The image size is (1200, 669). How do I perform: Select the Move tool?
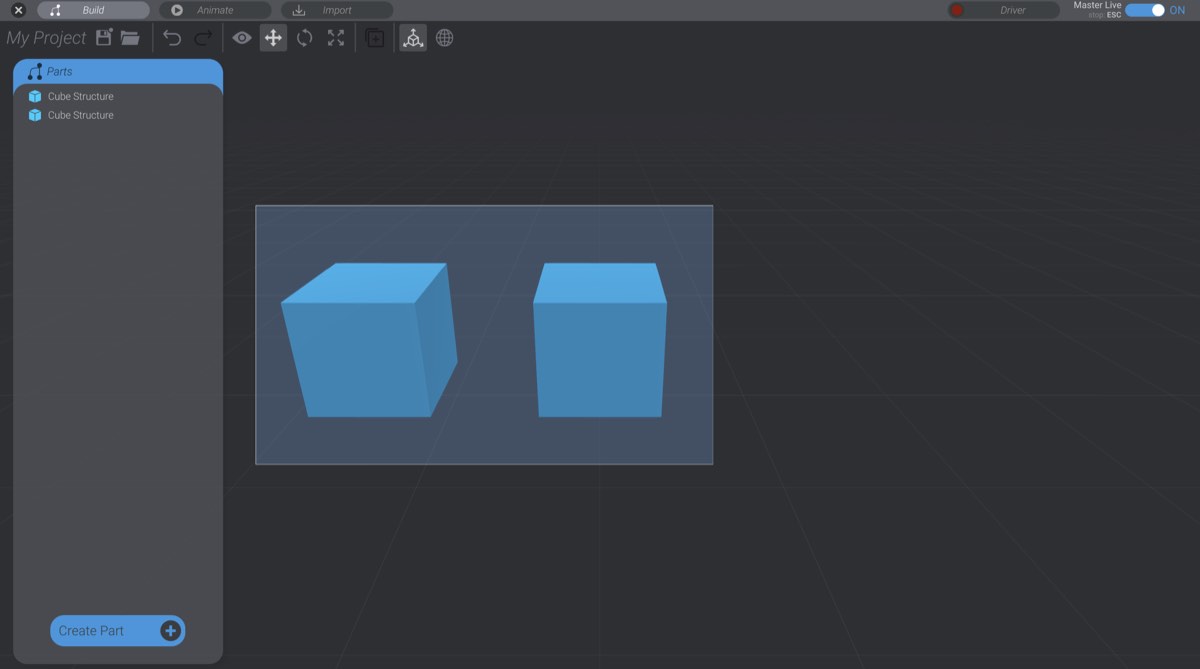tap(273, 37)
